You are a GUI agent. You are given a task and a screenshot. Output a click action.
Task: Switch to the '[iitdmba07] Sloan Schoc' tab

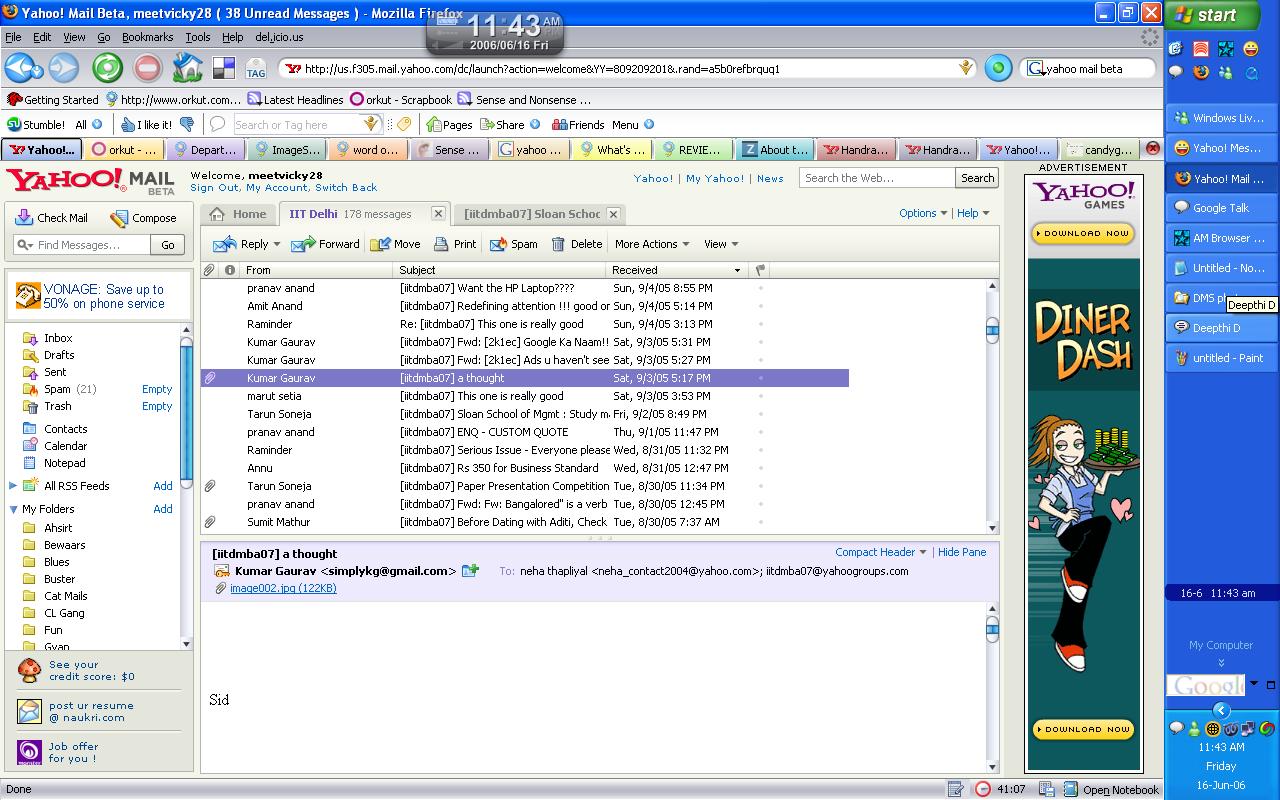tap(540, 214)
